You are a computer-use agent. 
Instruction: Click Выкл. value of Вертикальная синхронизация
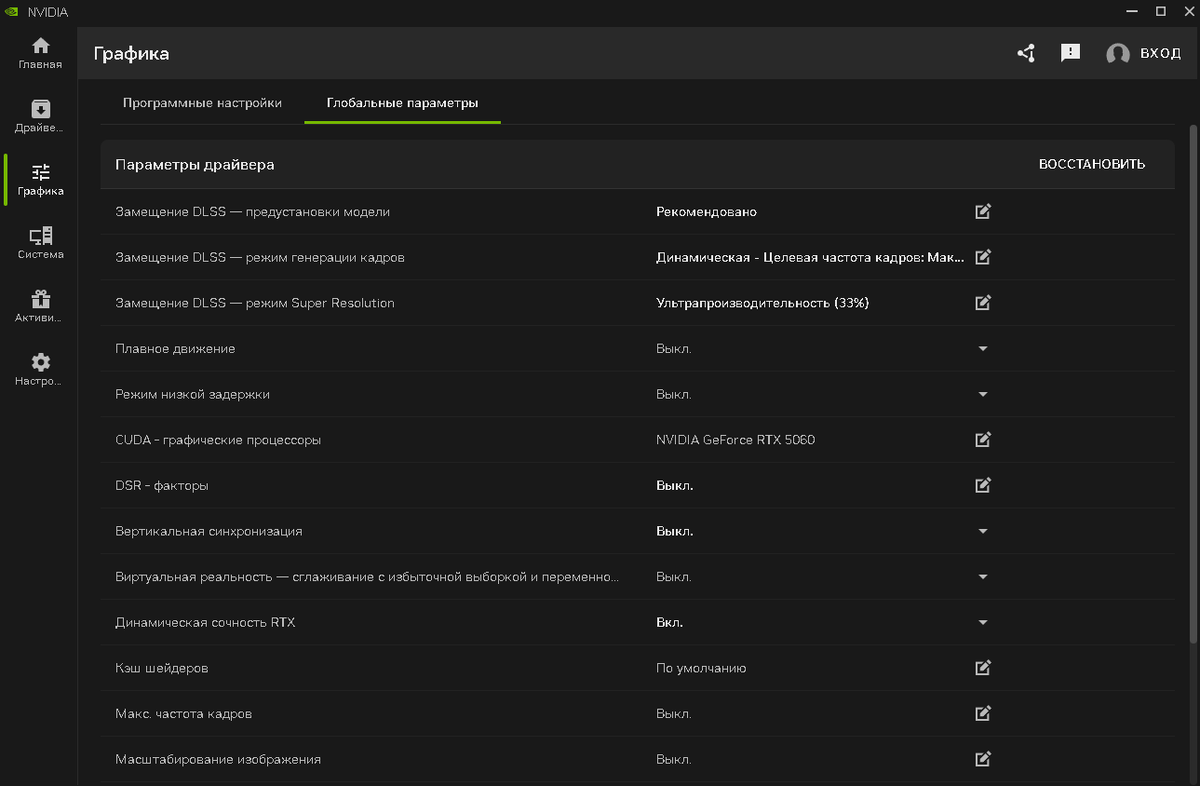[674, 531]
